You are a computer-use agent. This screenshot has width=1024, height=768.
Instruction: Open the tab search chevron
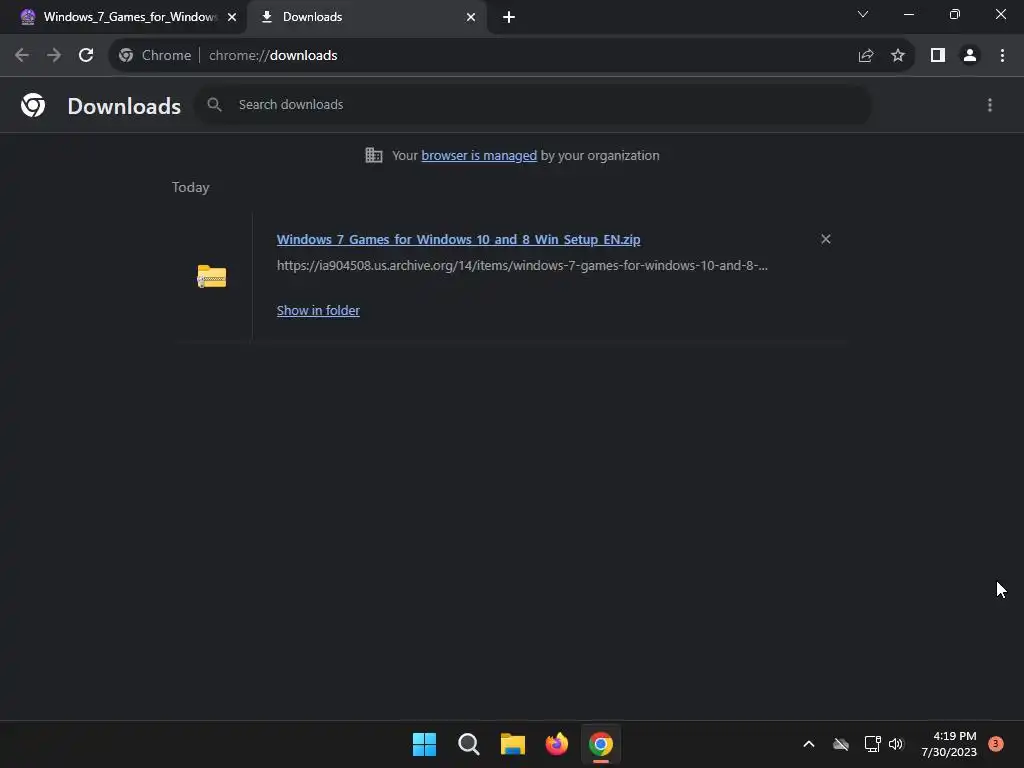[x=863, y=14]
